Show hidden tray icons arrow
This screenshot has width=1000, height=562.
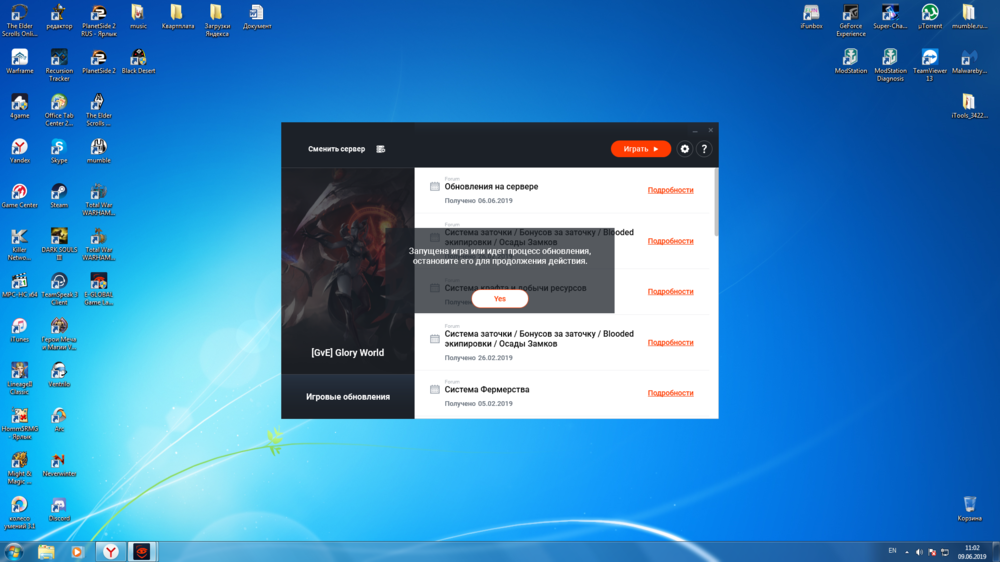pyautogui.click(x=908, y=551)
